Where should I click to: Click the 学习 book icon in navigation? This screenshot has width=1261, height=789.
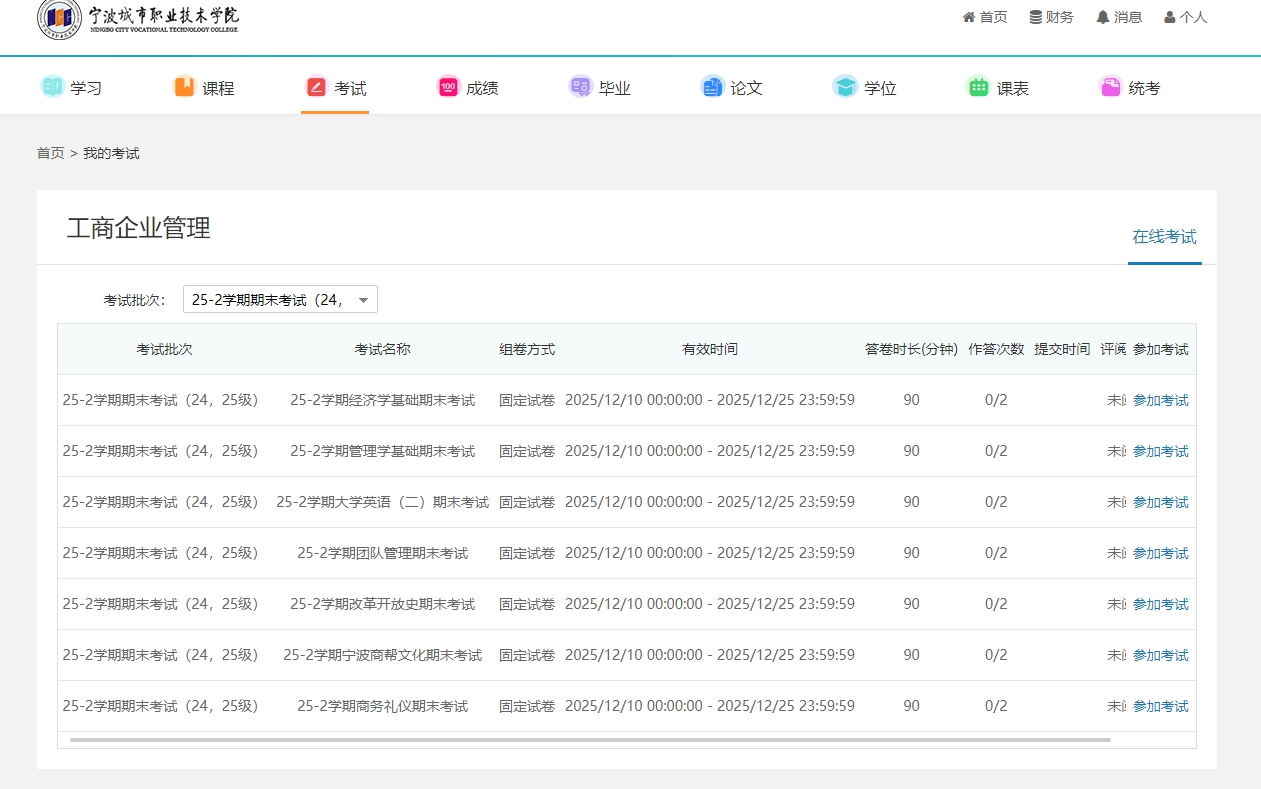52,87
